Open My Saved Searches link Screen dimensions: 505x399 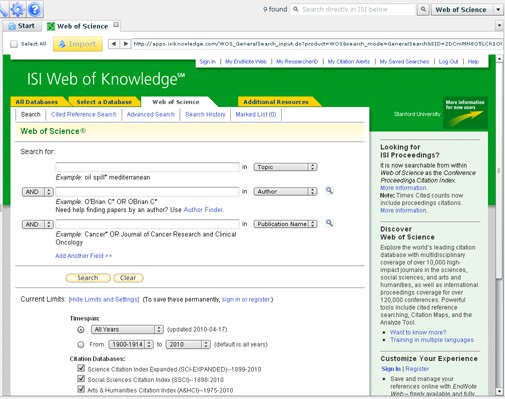pyautogui.click(x=404, y=62)
